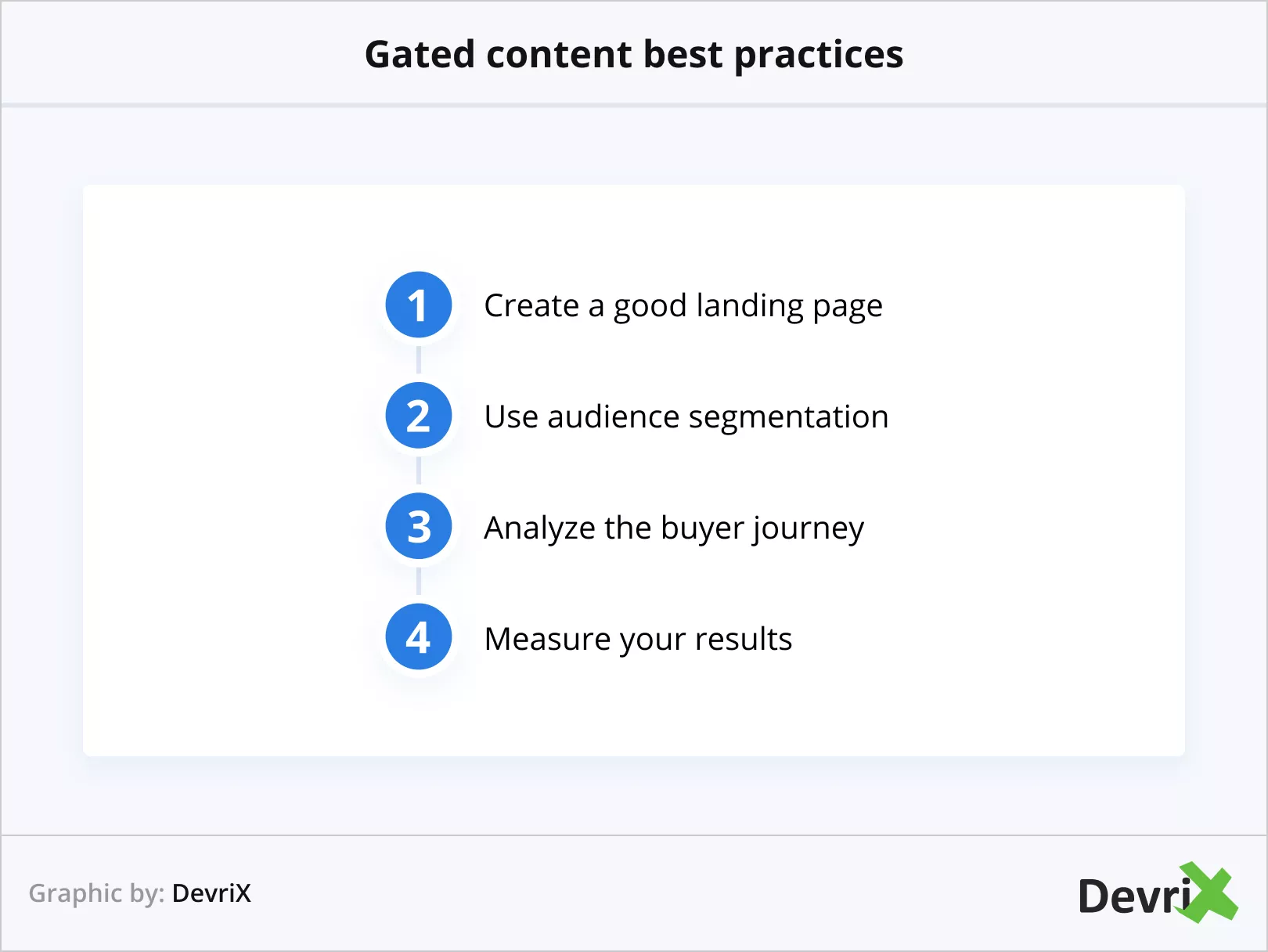Select the blue number 4 badge
Screen dimensions: 1268x952
click(419, 637)
